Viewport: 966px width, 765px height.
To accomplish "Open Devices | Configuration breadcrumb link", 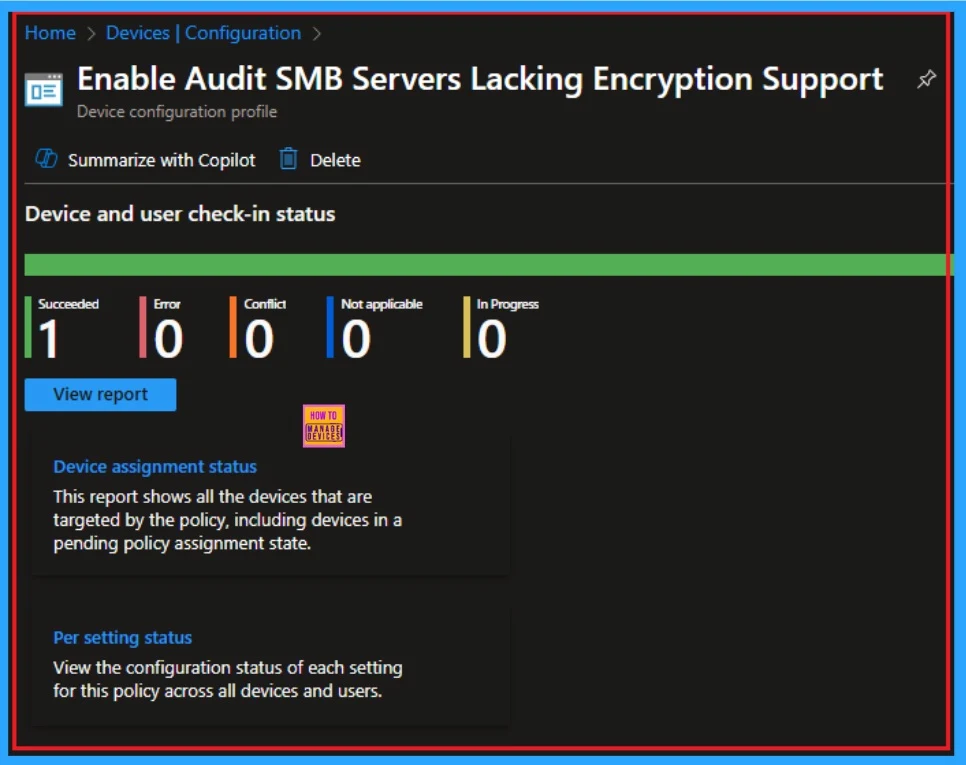I will click(203, 33).
